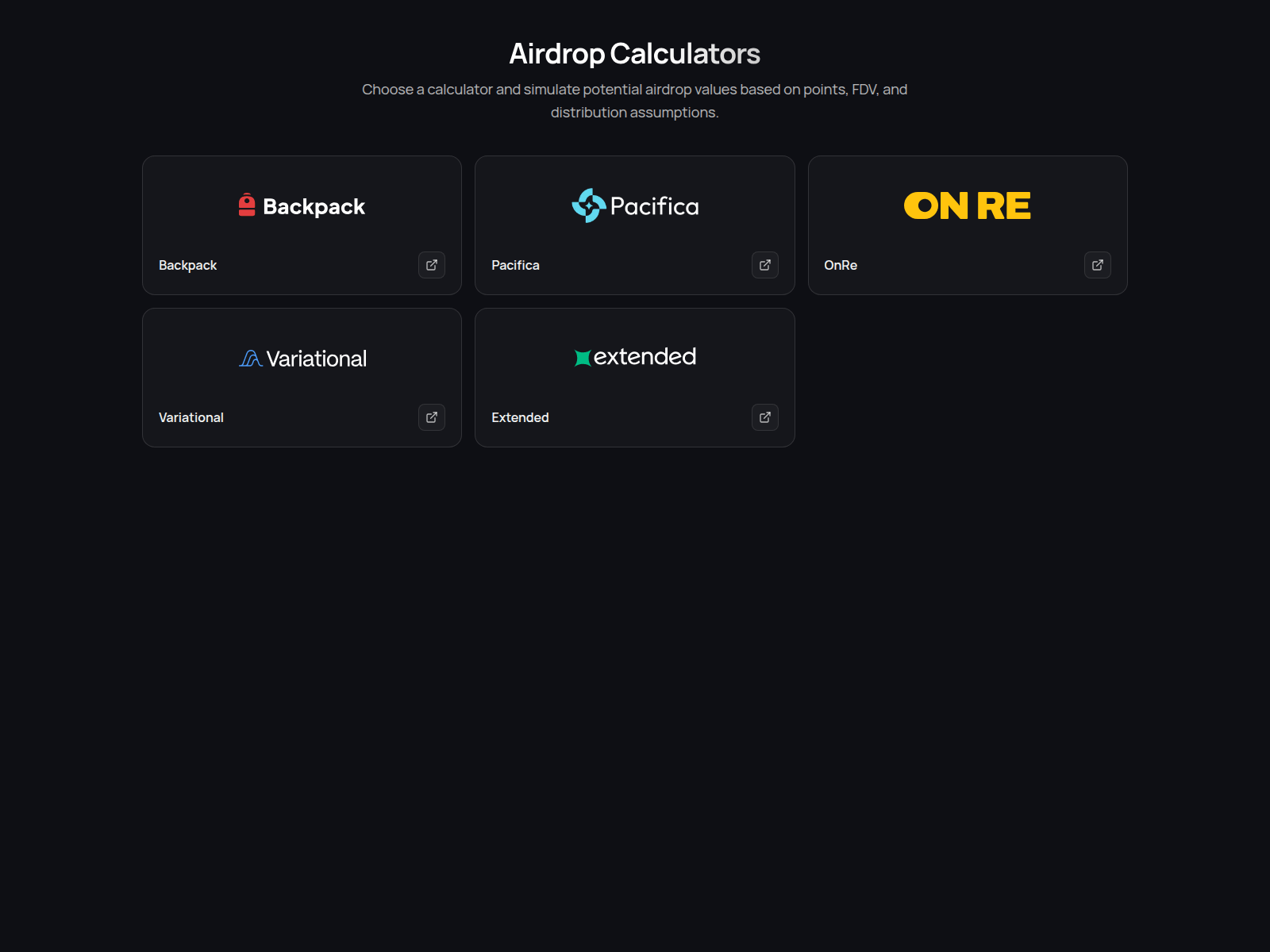Click the Backpack red logo icon

(x=246, y=205)
